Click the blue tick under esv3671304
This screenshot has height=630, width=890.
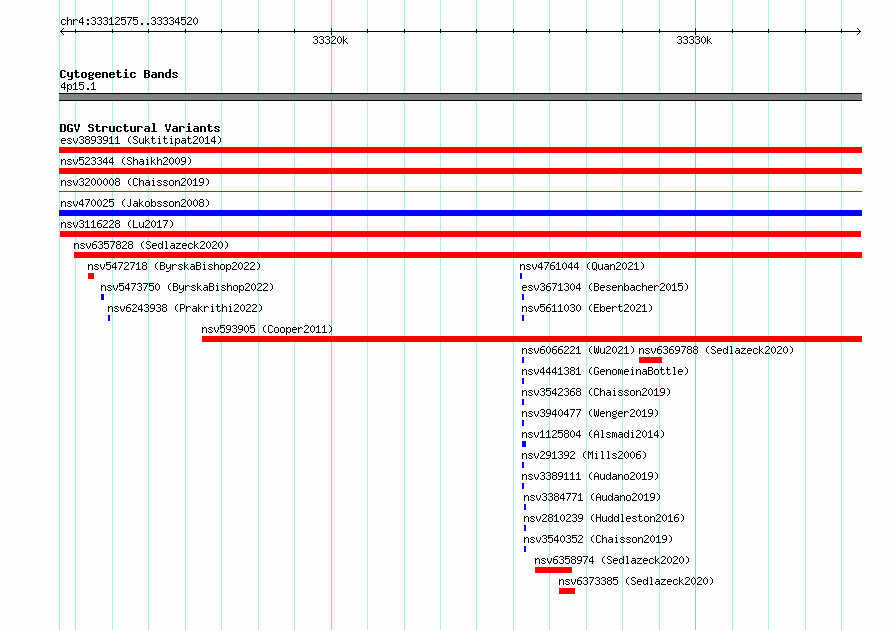pos(523,297)
